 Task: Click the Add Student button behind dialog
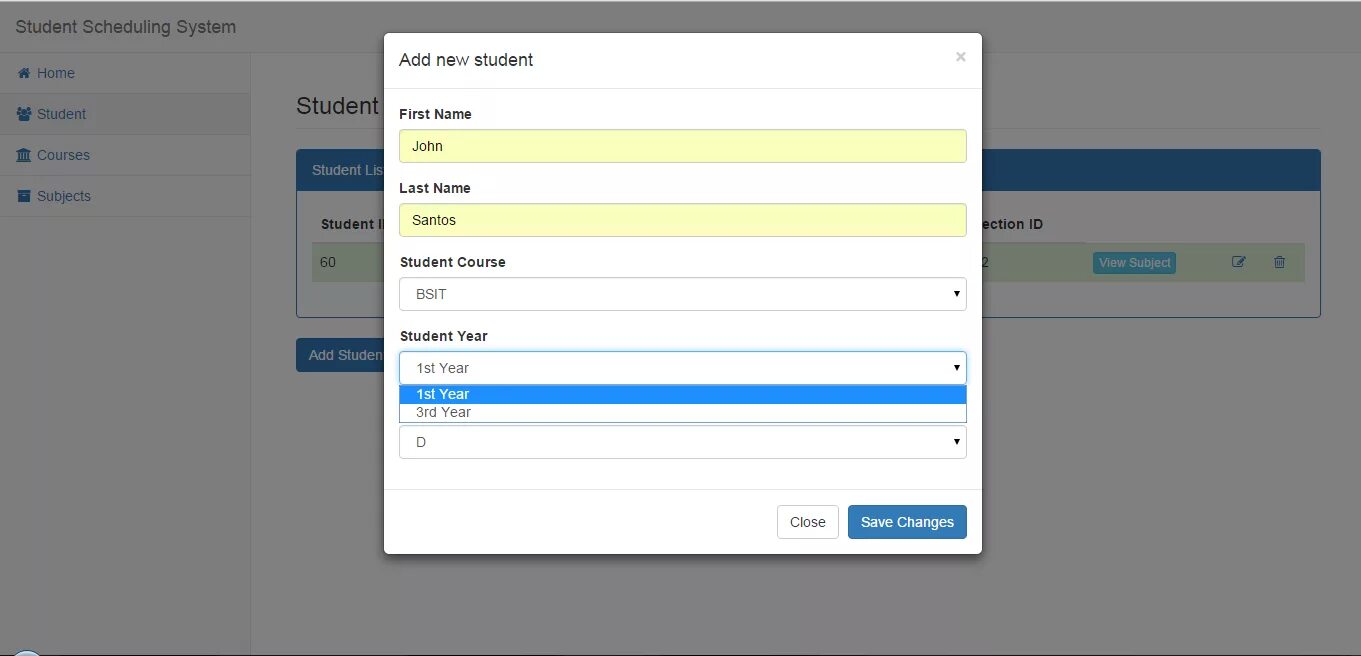coord(341,355)
